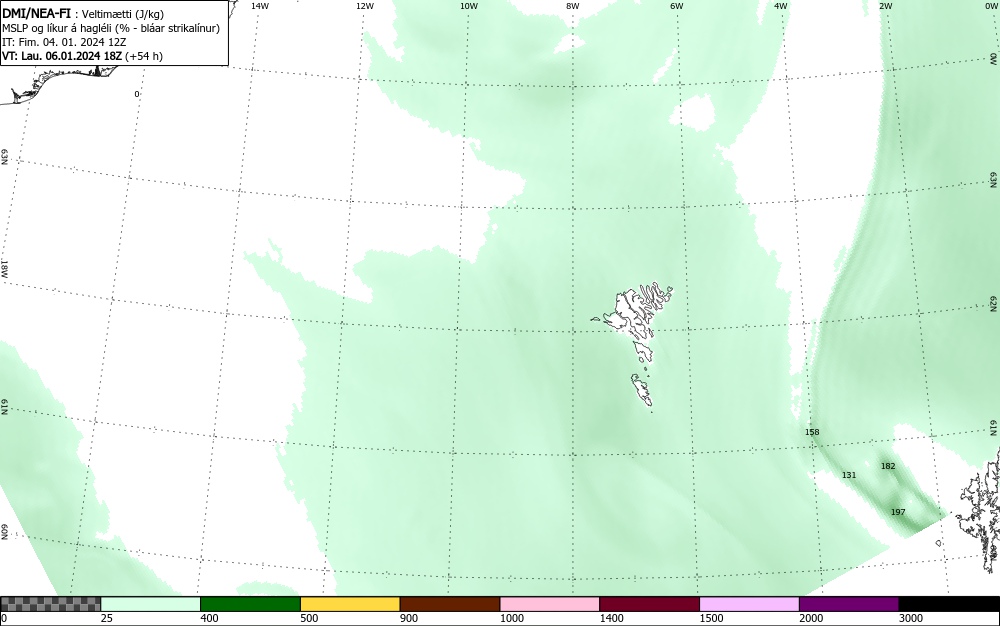
Task: Click the yellow 500 legend swatch
Action: tap(350, 604)
